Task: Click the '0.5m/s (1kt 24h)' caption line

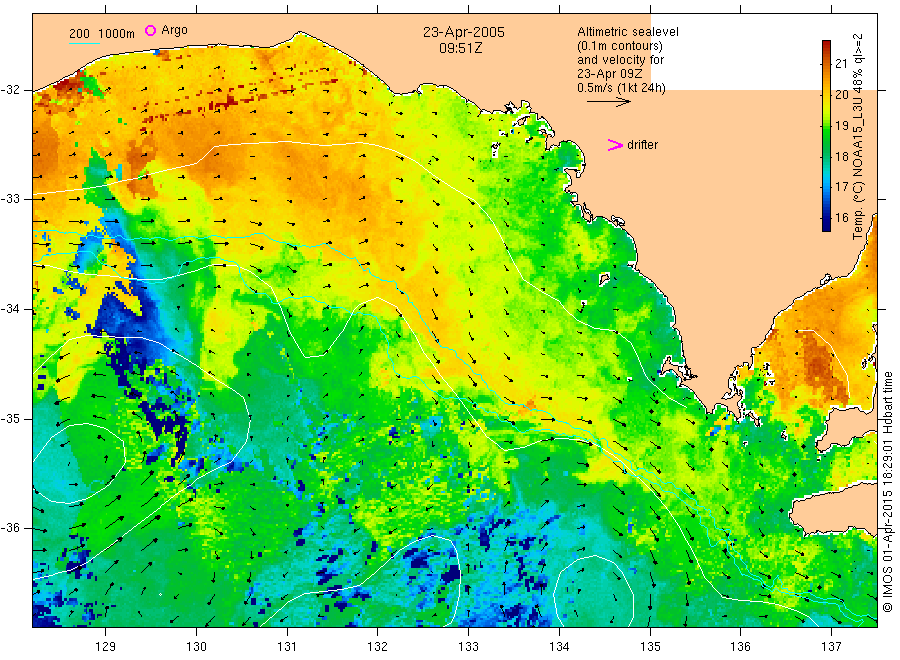Action: pos(621,88)
